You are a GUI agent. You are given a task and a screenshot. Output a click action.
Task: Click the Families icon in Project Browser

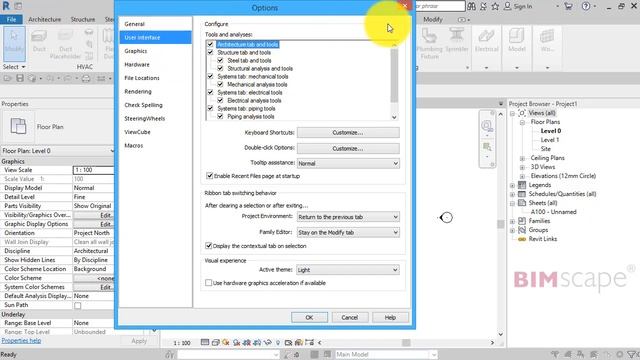[x=522, y=221]
